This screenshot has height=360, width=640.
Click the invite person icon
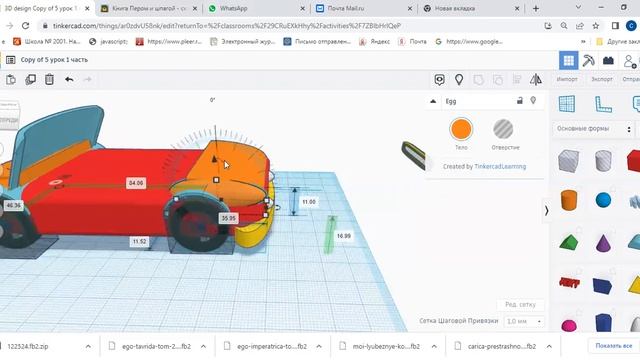pyautogui.click(x=630, y=61)
